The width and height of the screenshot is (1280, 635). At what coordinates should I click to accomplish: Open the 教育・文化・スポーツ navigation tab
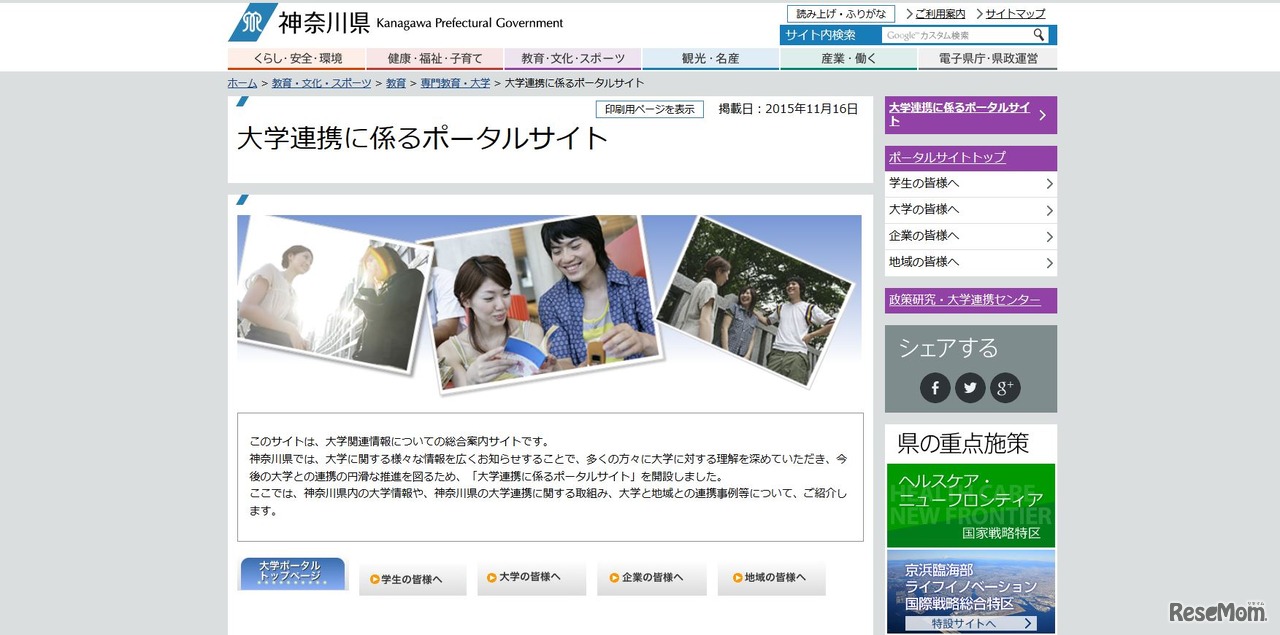click(x=572, y=58)
